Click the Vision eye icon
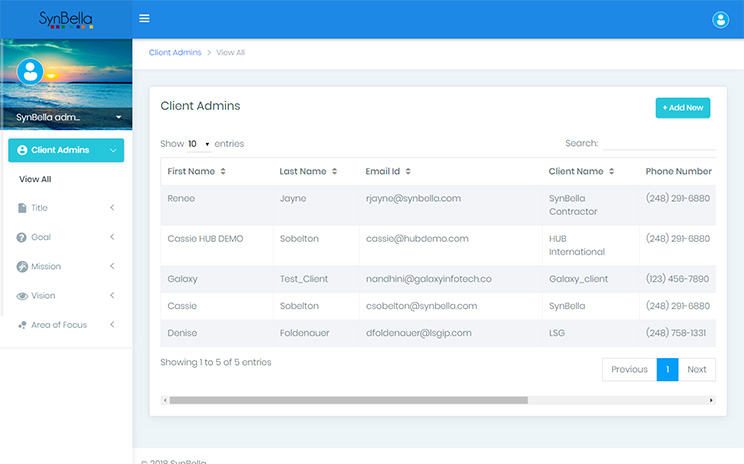The image size is (744, 464). [22, 296]
